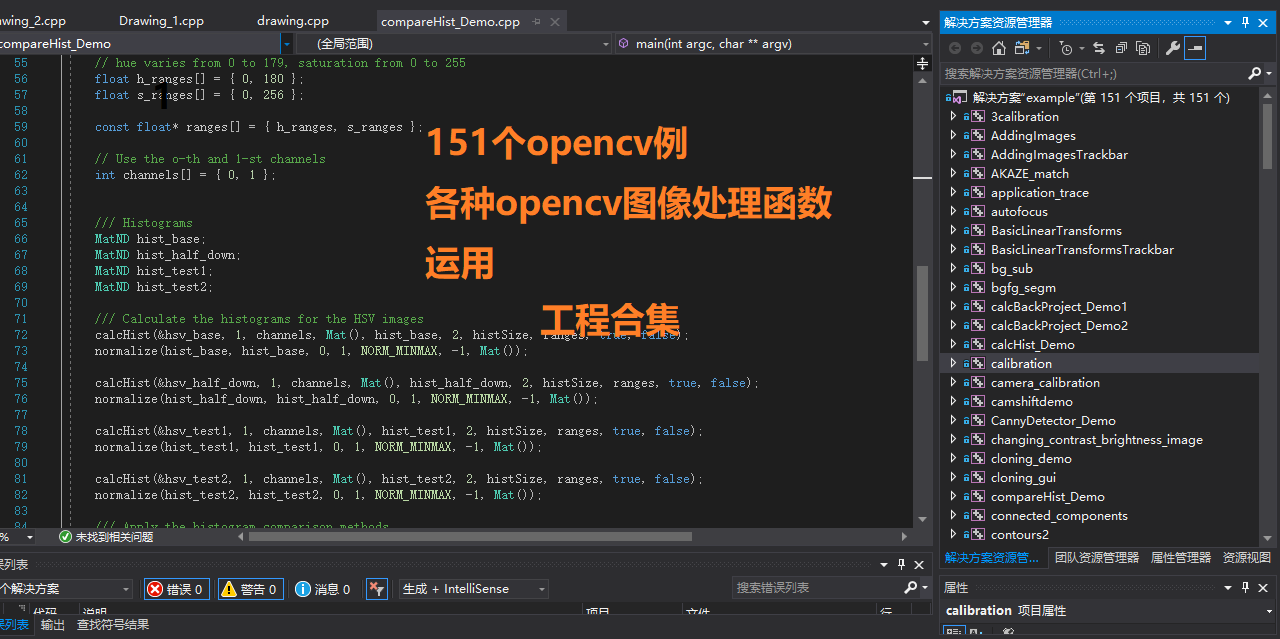Click the Home icon in Solution Explorer
This screenshot has height=639, width=1280.
click(x=999, y=48)
